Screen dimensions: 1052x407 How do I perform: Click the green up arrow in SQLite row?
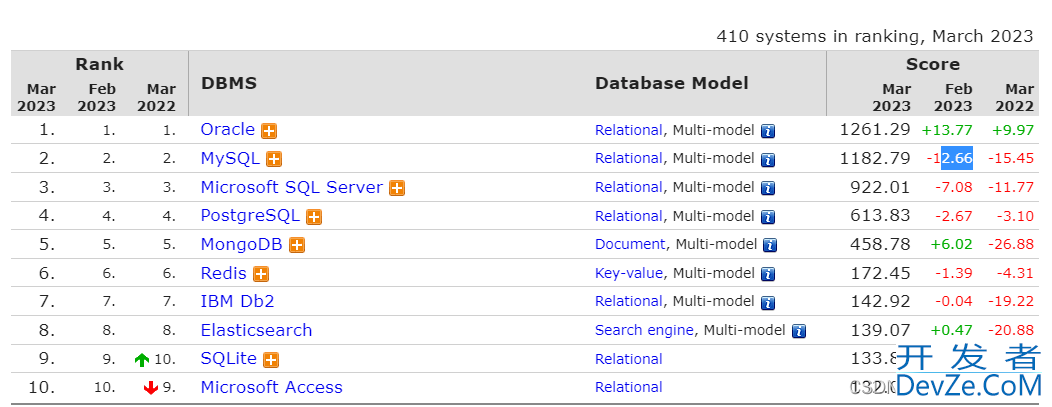pyautogui.click(x=142, y=359)
